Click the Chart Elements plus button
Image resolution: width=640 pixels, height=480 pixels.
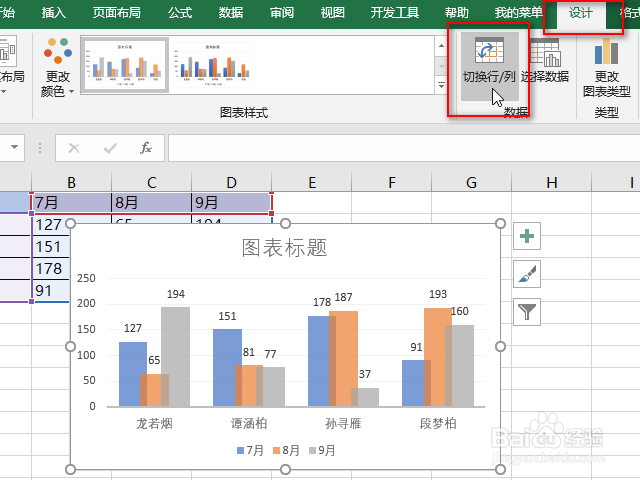click(x=527, y=236)
